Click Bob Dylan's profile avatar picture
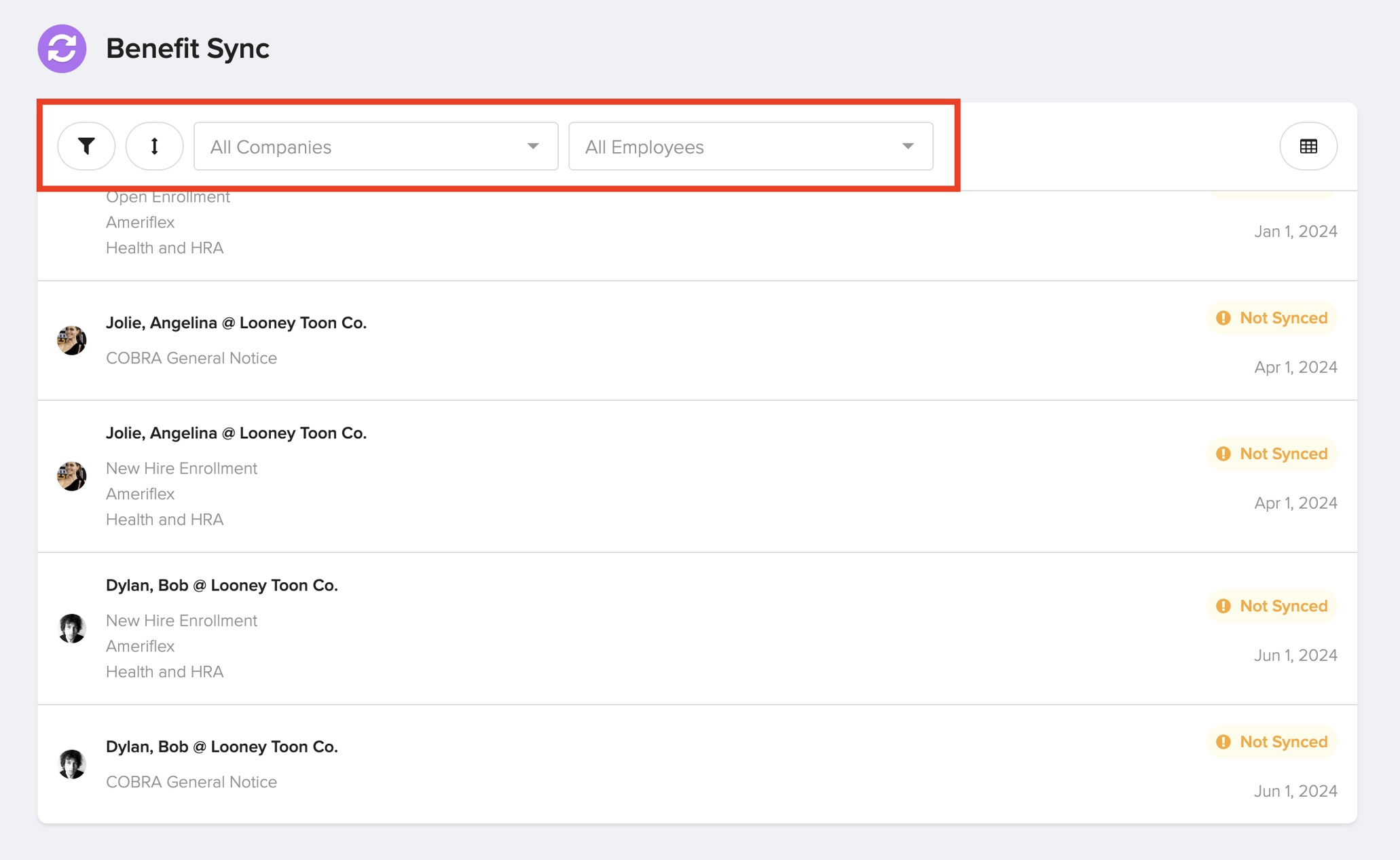 coord(71,628)
